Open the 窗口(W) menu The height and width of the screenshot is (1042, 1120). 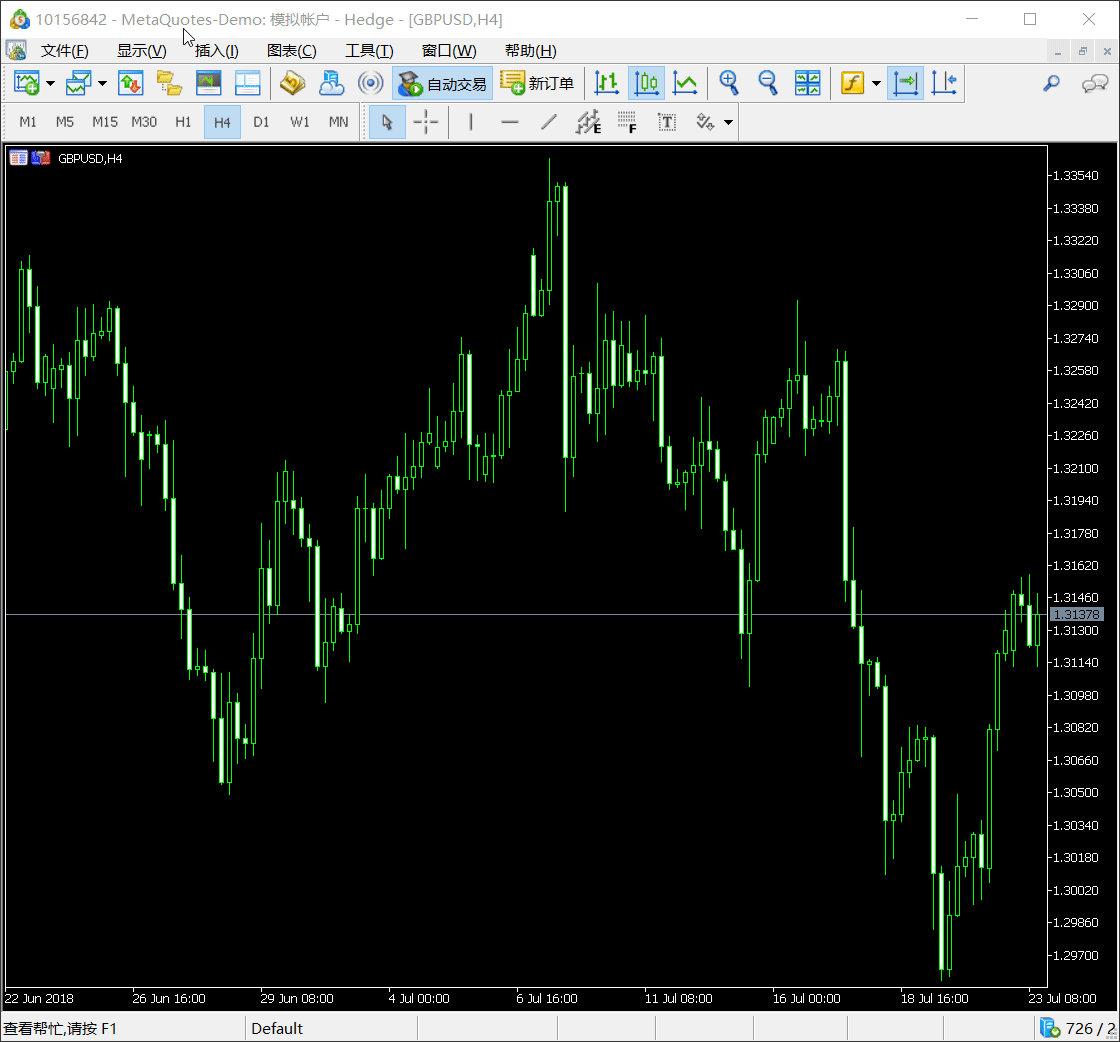coord(449,51)
